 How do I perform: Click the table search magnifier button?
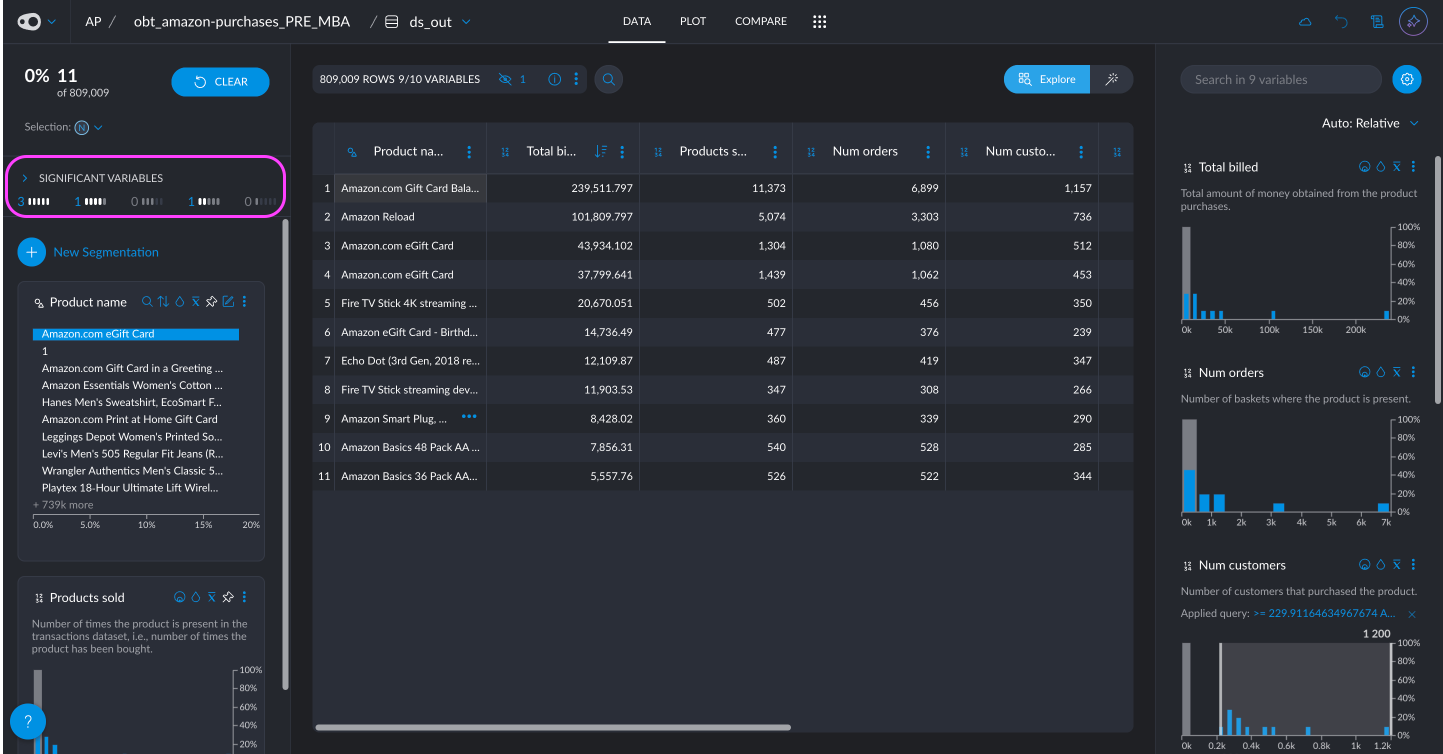pos(609,79)
